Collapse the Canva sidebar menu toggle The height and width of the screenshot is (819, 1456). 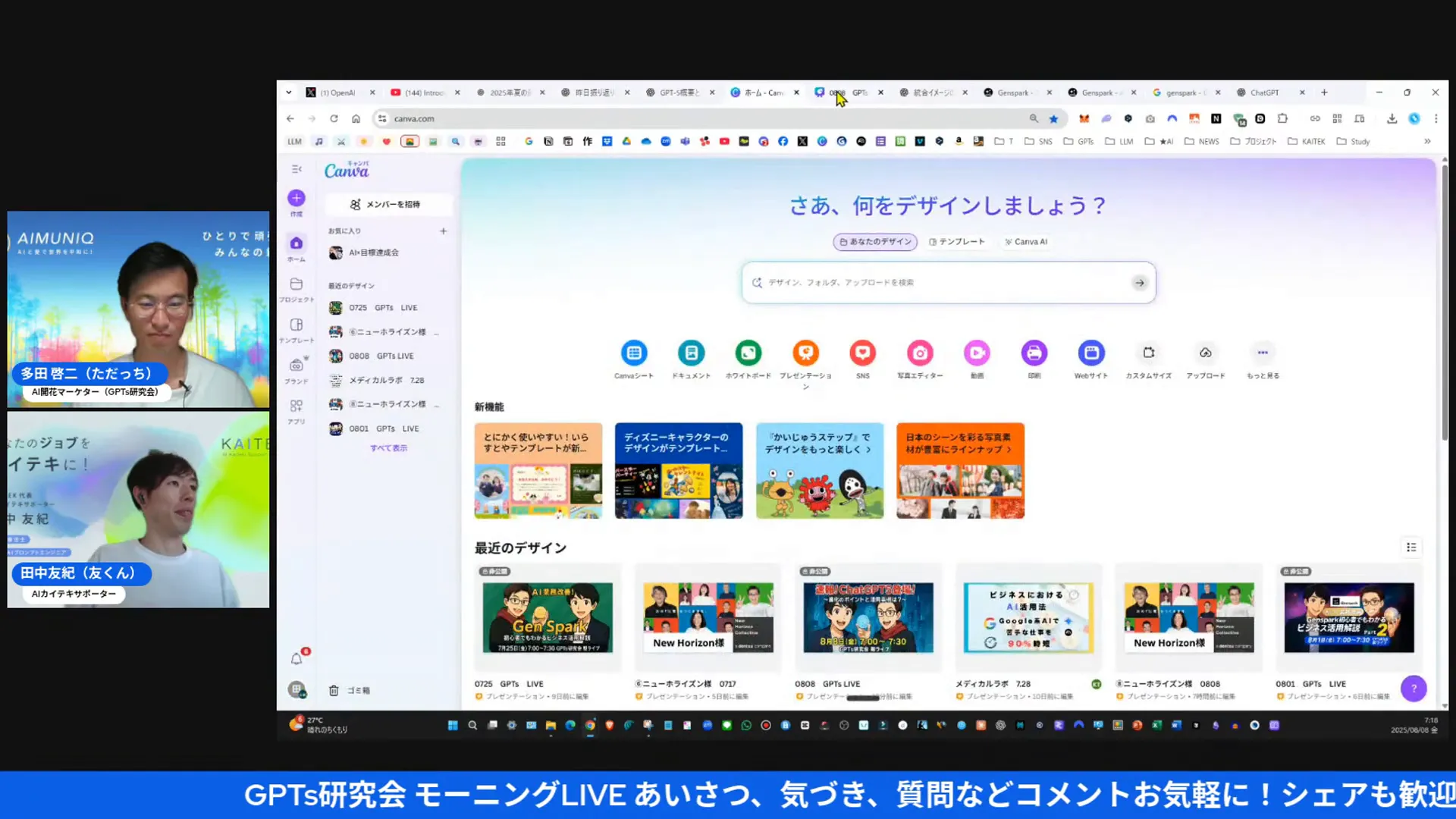pyautogui.click(x=297, y=169)
